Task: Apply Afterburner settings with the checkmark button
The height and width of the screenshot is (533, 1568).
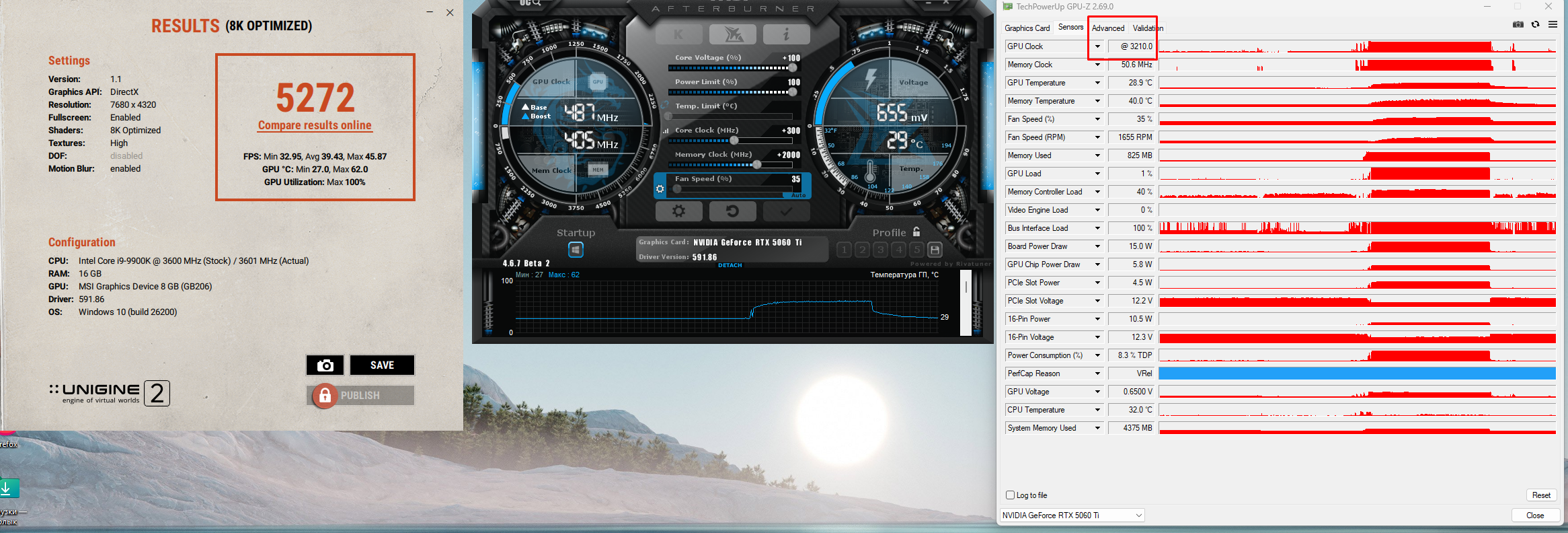Action: point(786,211)
